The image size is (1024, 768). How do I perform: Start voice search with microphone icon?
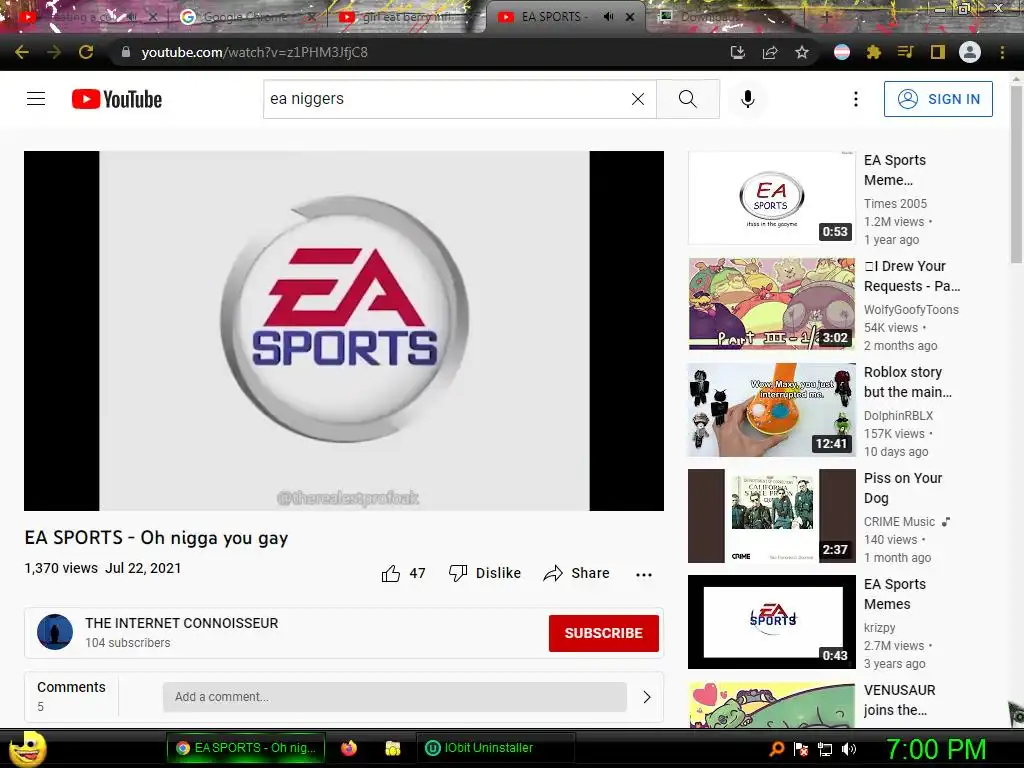pyautogui.click(x=748, y=99)
